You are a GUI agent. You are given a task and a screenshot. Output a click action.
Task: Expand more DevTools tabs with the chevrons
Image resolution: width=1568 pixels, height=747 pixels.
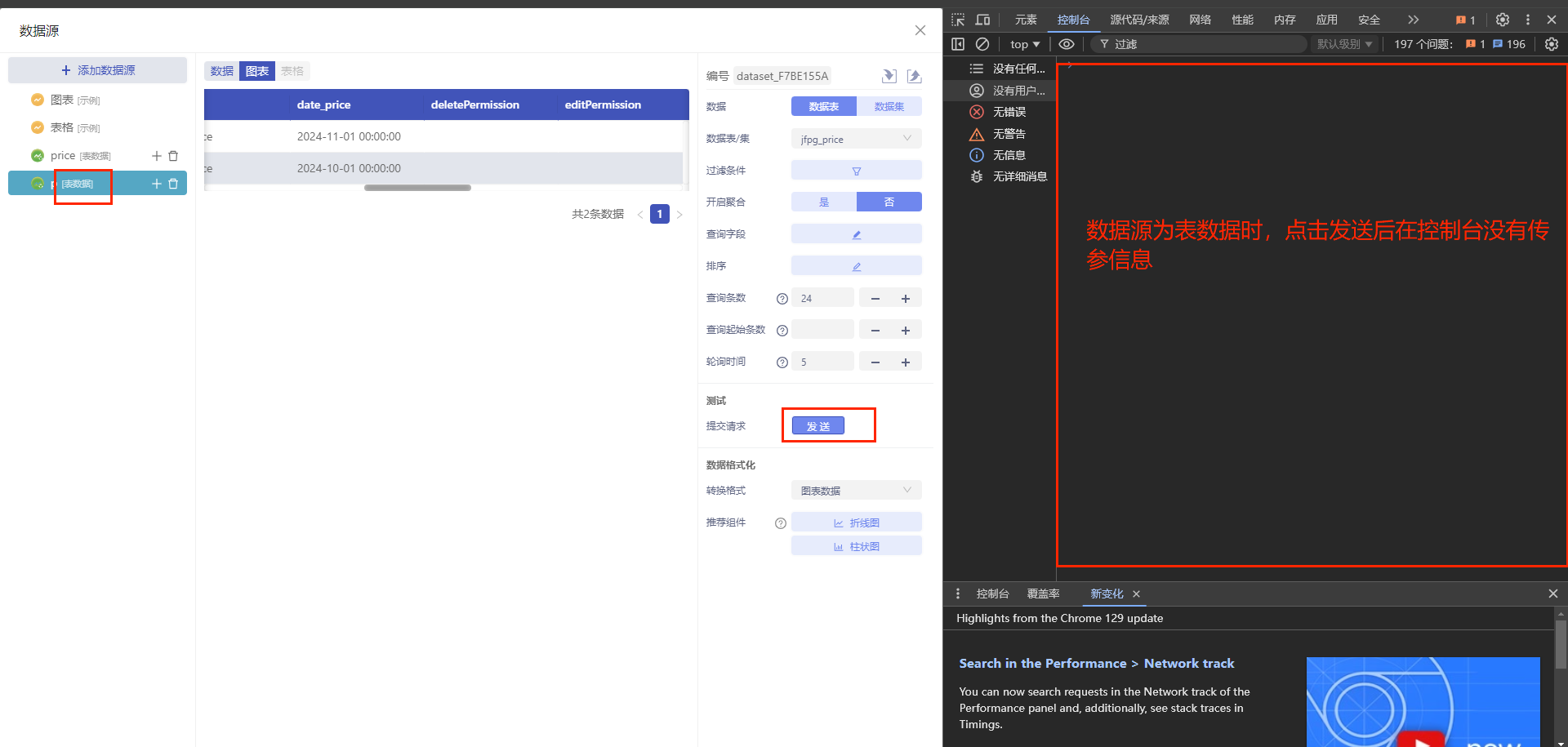click(1414, 20)
